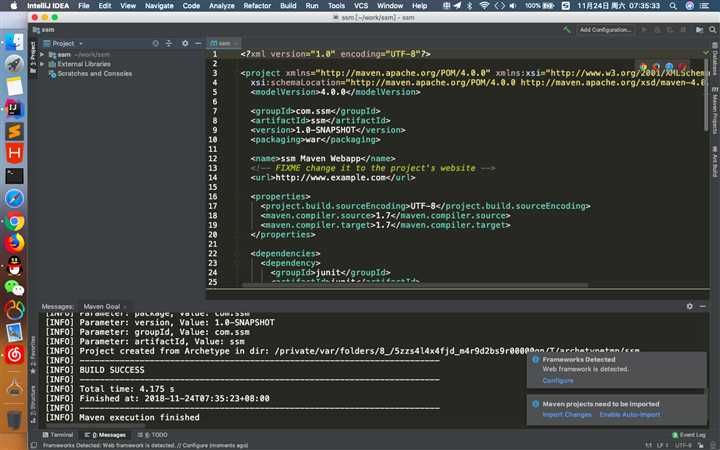Open the Event Log button
The image size is (720, 450).
[689, 435]
